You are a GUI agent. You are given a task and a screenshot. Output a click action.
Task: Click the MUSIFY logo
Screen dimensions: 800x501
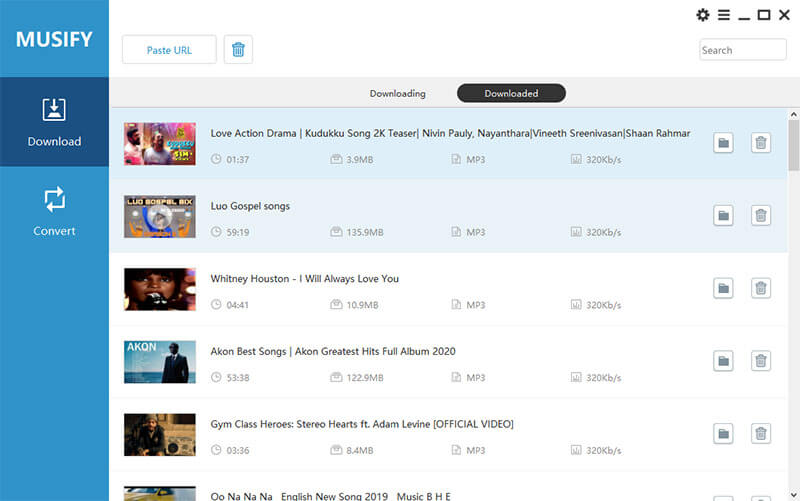point(54,39)
